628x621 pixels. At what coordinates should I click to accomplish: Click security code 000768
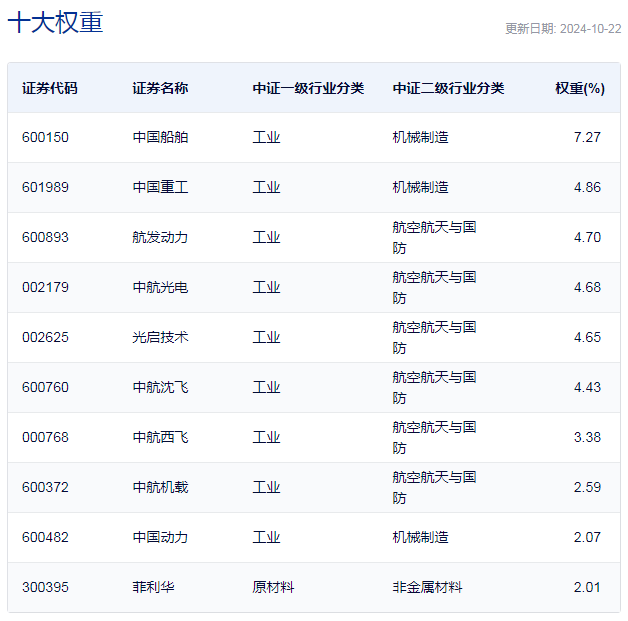tap(45, 437)
